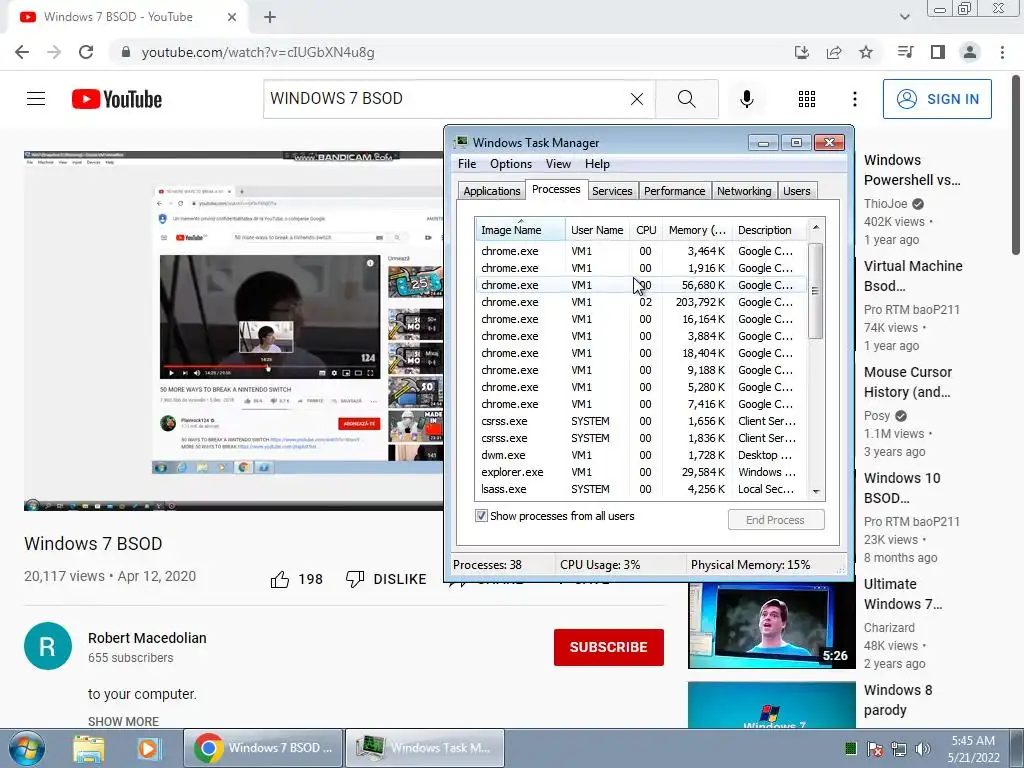Switch to the Performance tab

pos(675,191)
